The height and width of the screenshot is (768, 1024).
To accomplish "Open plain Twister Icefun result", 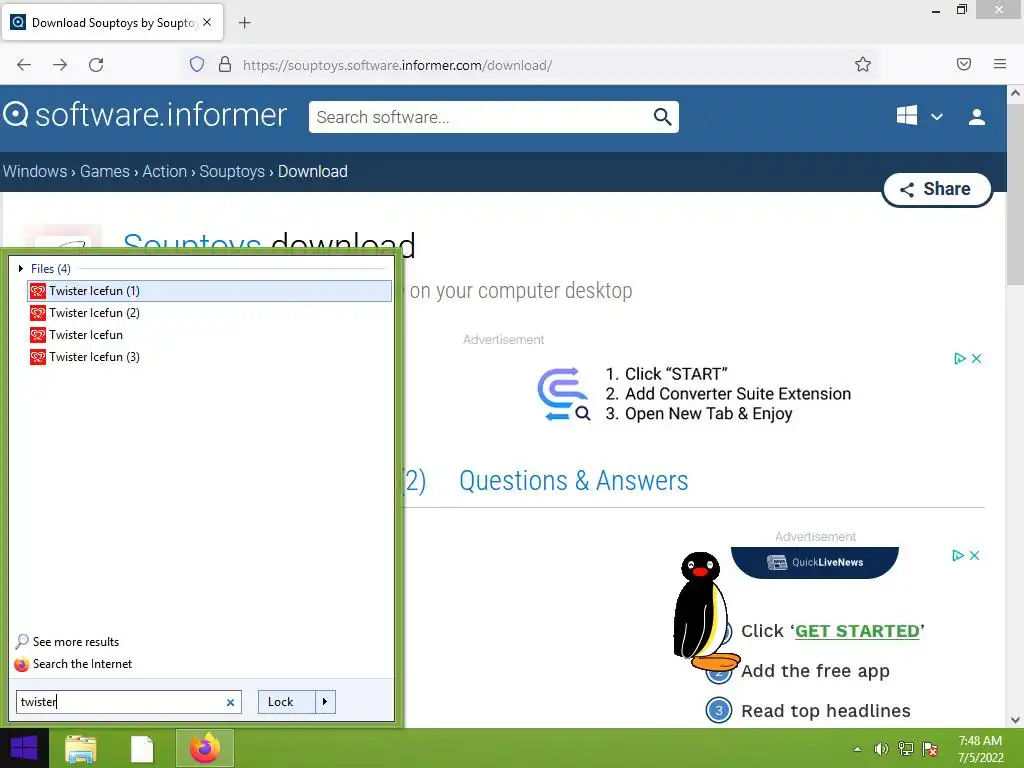I will (210, 335).
